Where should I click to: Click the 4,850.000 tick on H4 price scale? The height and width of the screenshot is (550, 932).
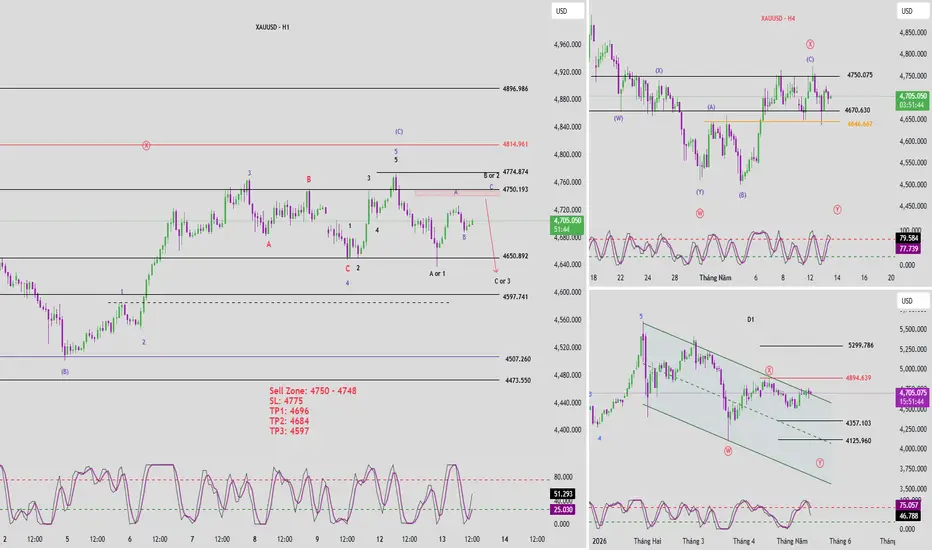pyautogui.click(x=914, y=33)
